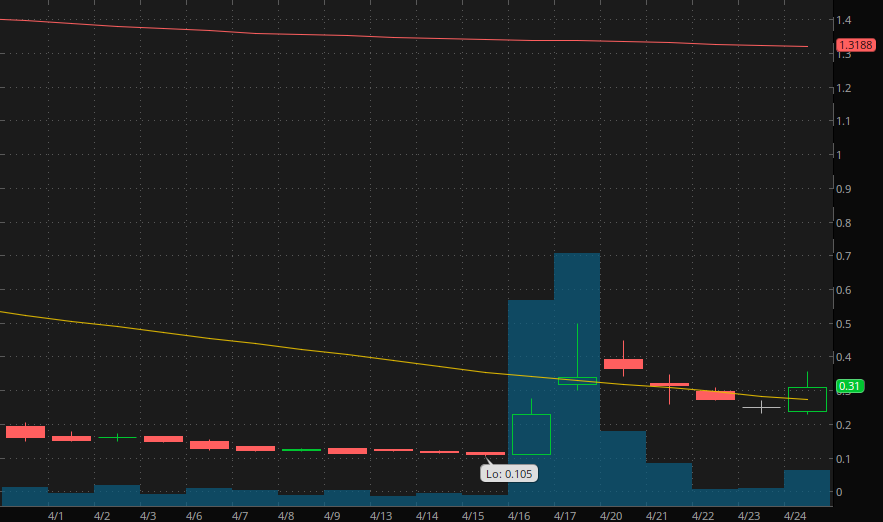Select the large green candle on 4/16
The width and height of the screenshot is (883, 522).
(x=531, y=434)
